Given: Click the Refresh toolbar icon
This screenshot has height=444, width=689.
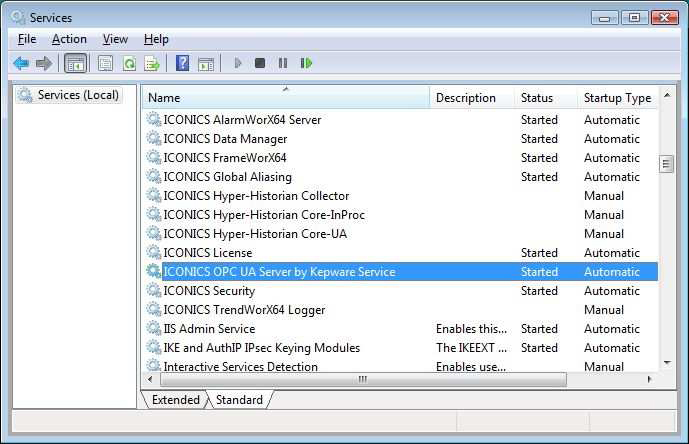Looking at the screenshot, I should (x=129, y=63).
